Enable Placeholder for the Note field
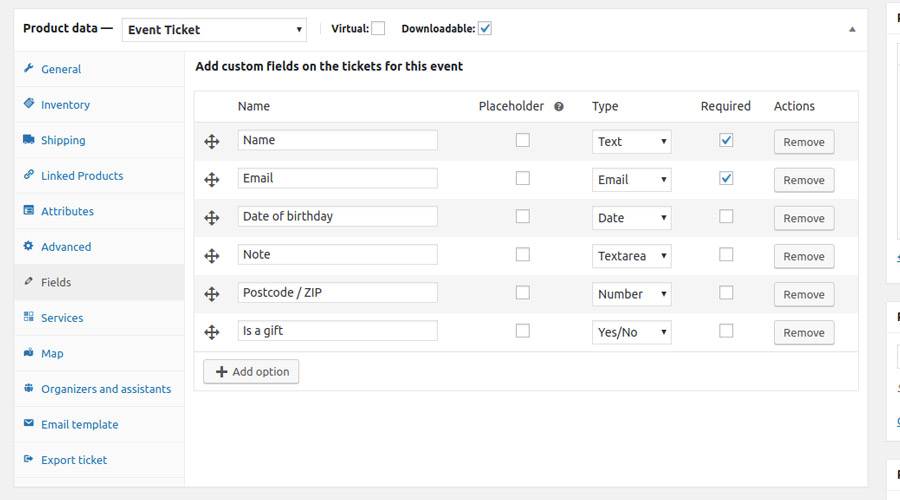Viewport: 900px width, 500px height. [522, 255]
